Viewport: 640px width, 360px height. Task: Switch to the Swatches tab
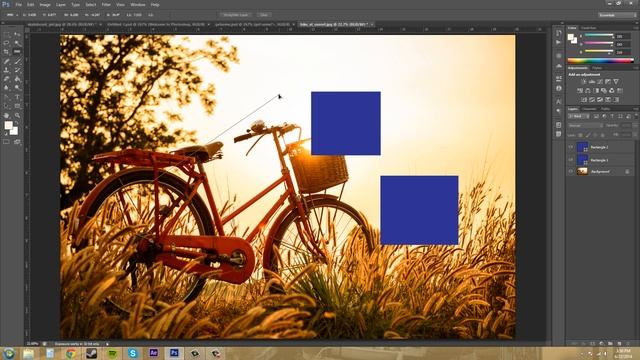pos(589,28)
